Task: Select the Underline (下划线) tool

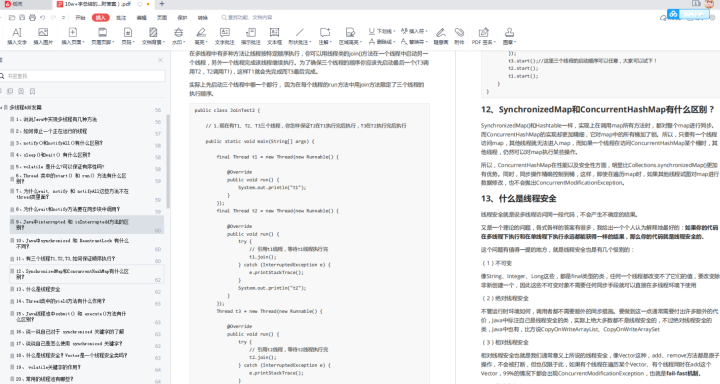Action: click(381, 31)
